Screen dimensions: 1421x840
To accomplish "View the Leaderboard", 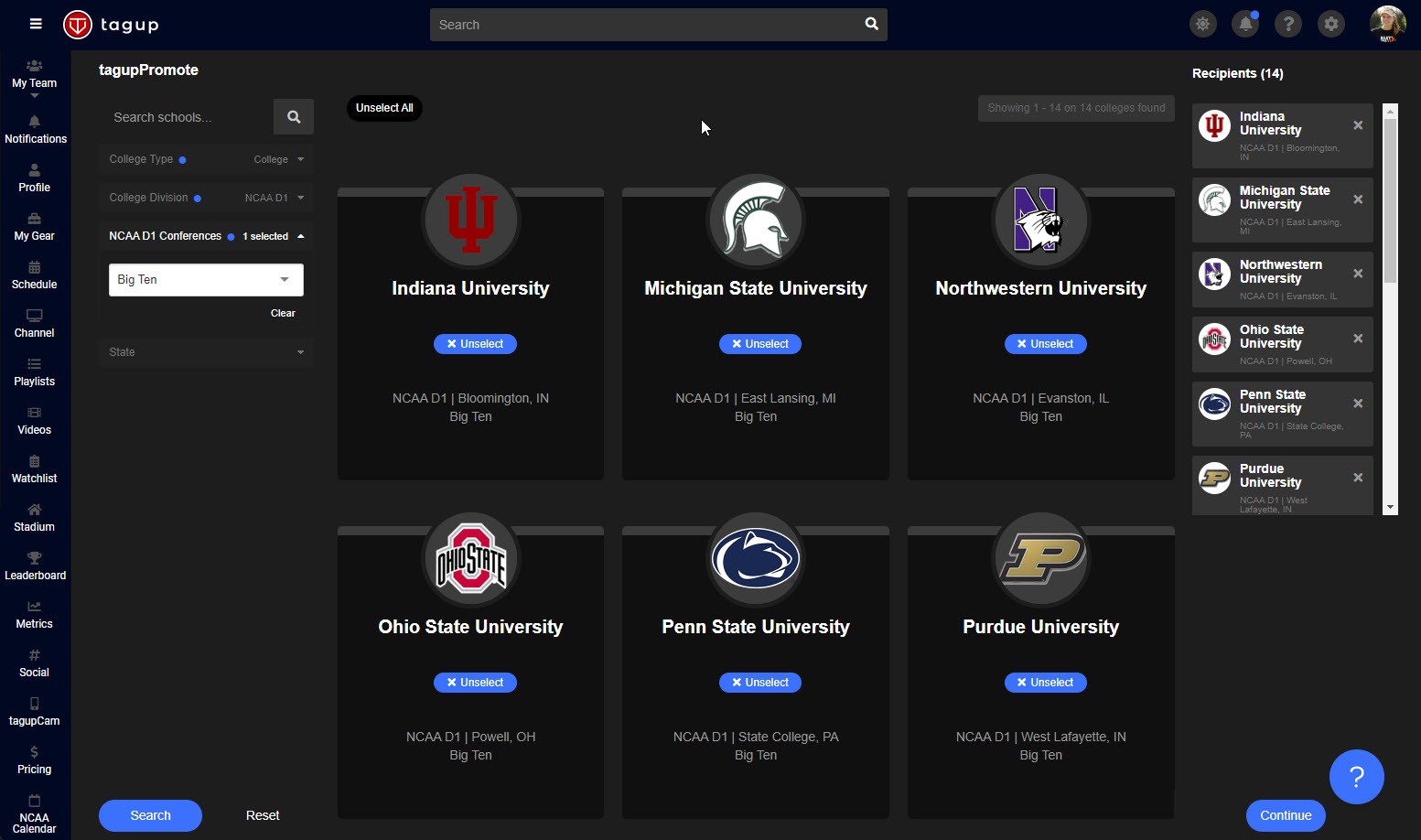I will [x=35, y=567].
